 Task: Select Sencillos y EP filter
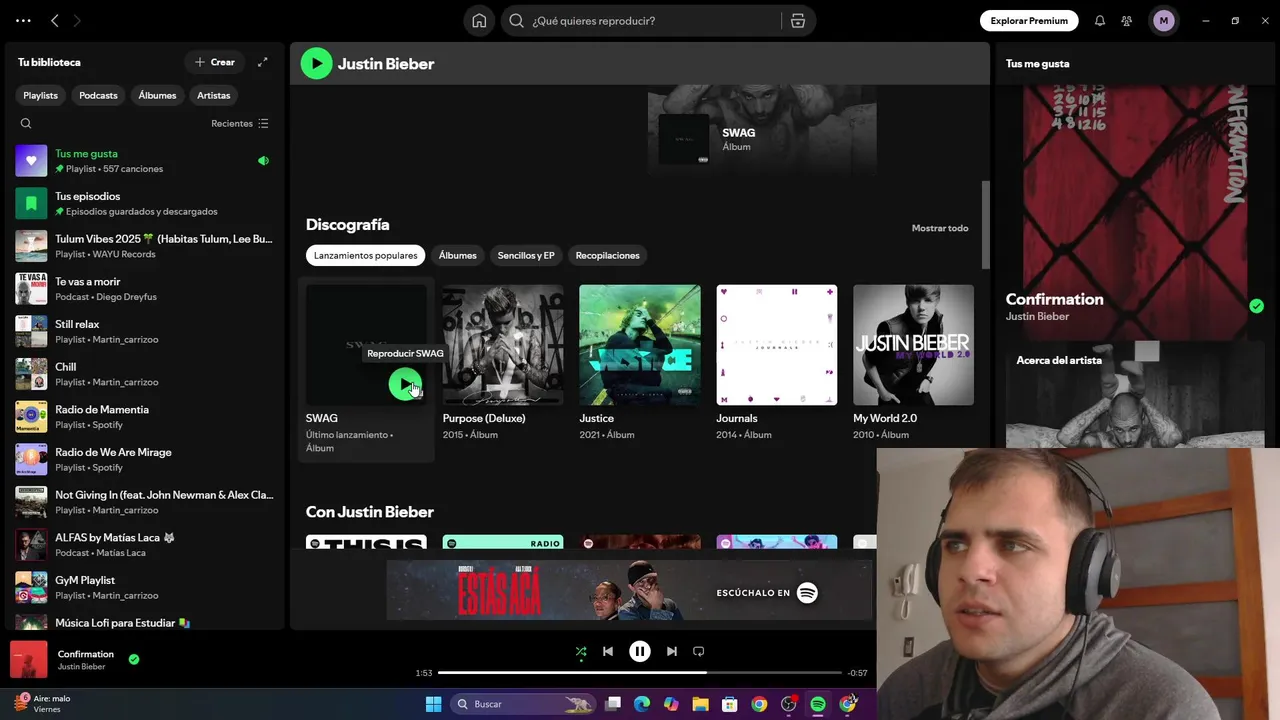click(x=526, y=255)
